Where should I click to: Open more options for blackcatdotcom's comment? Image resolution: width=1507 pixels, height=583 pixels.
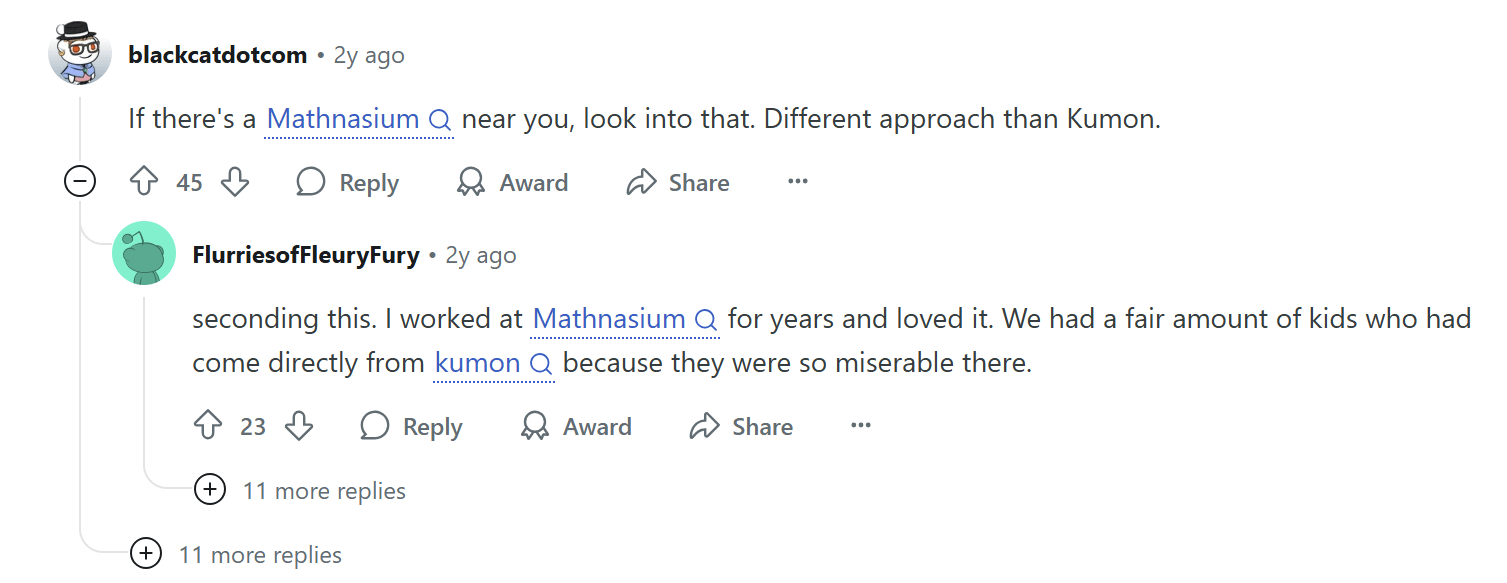797,182
